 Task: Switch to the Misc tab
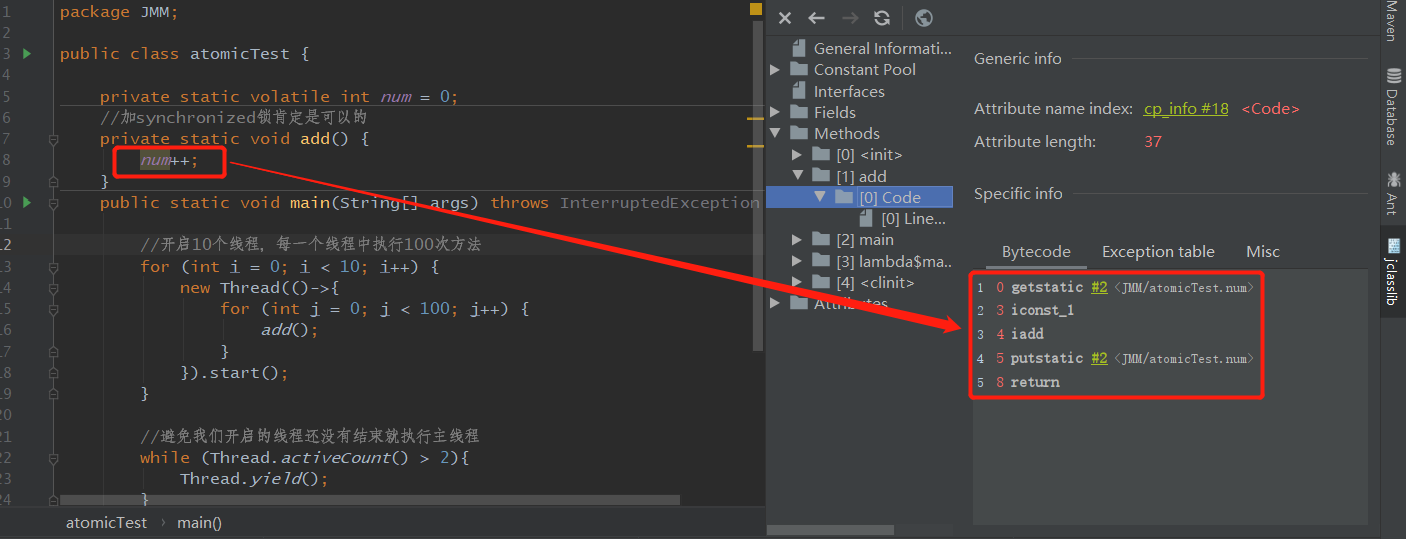1263,252
